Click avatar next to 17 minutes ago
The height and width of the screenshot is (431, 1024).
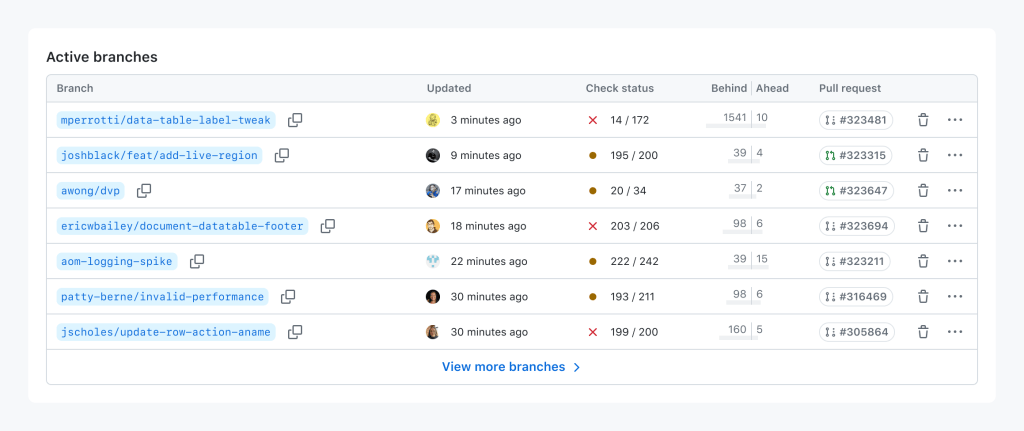433,191
